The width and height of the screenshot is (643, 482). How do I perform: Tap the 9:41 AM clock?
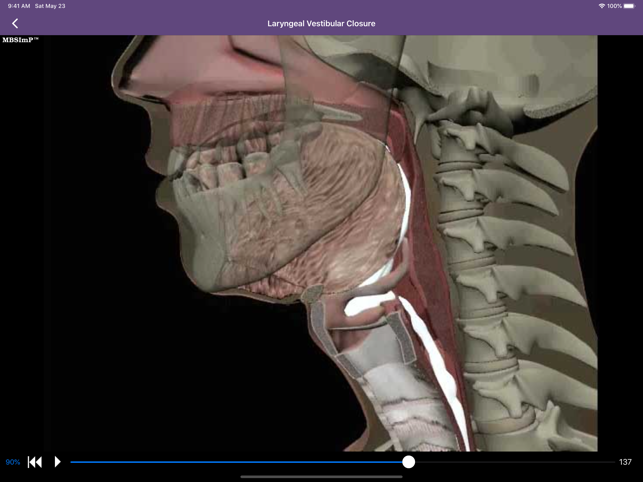point(19,6)
